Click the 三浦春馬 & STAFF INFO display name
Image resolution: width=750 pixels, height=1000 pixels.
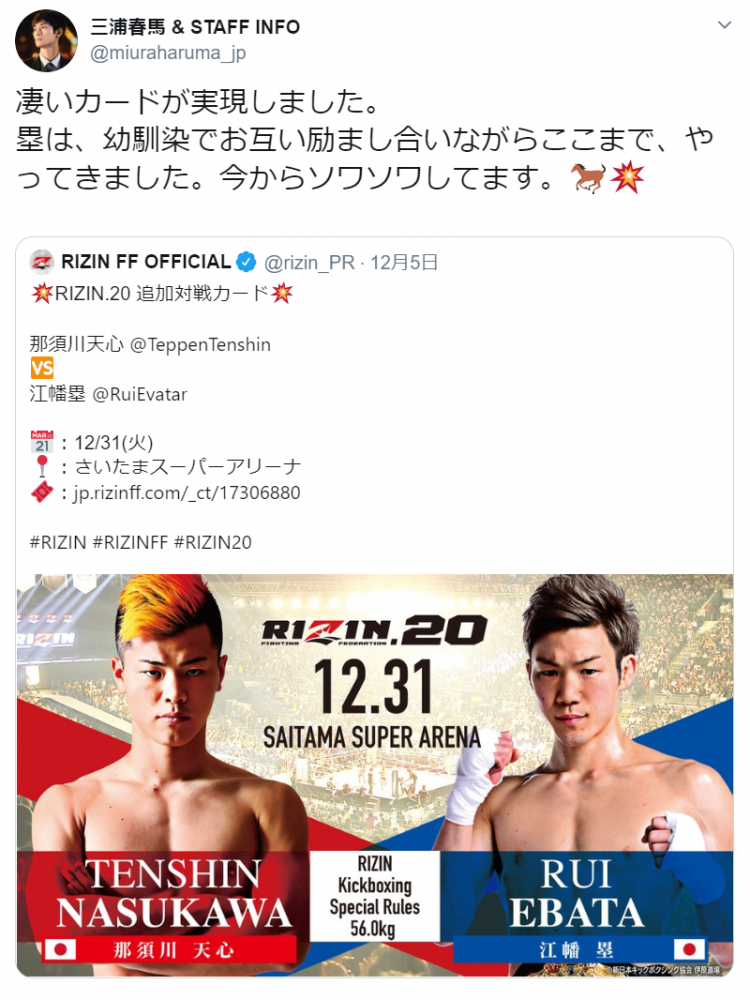(x=195, y=27)
